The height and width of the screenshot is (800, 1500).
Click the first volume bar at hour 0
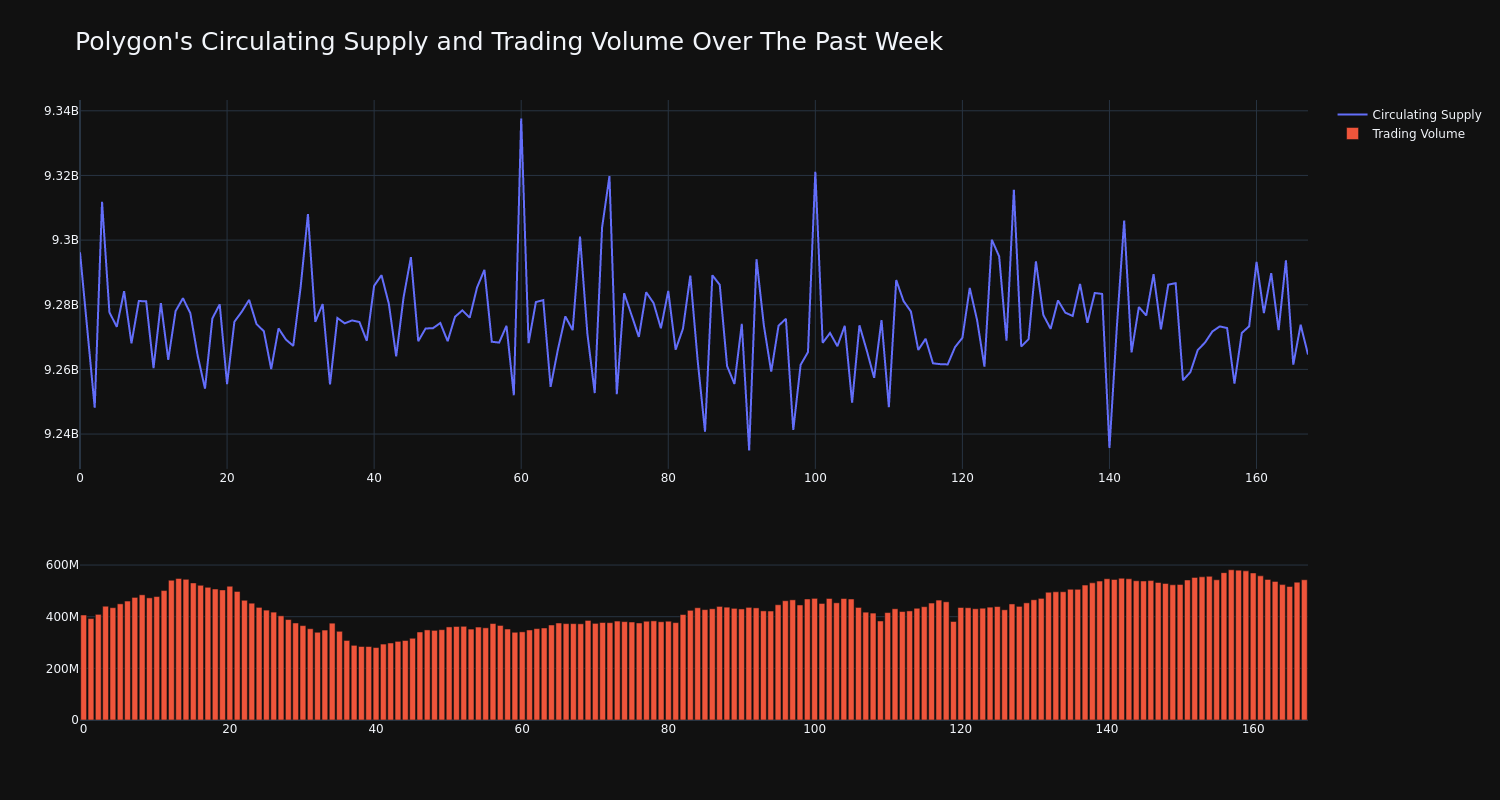pos(83,668)
